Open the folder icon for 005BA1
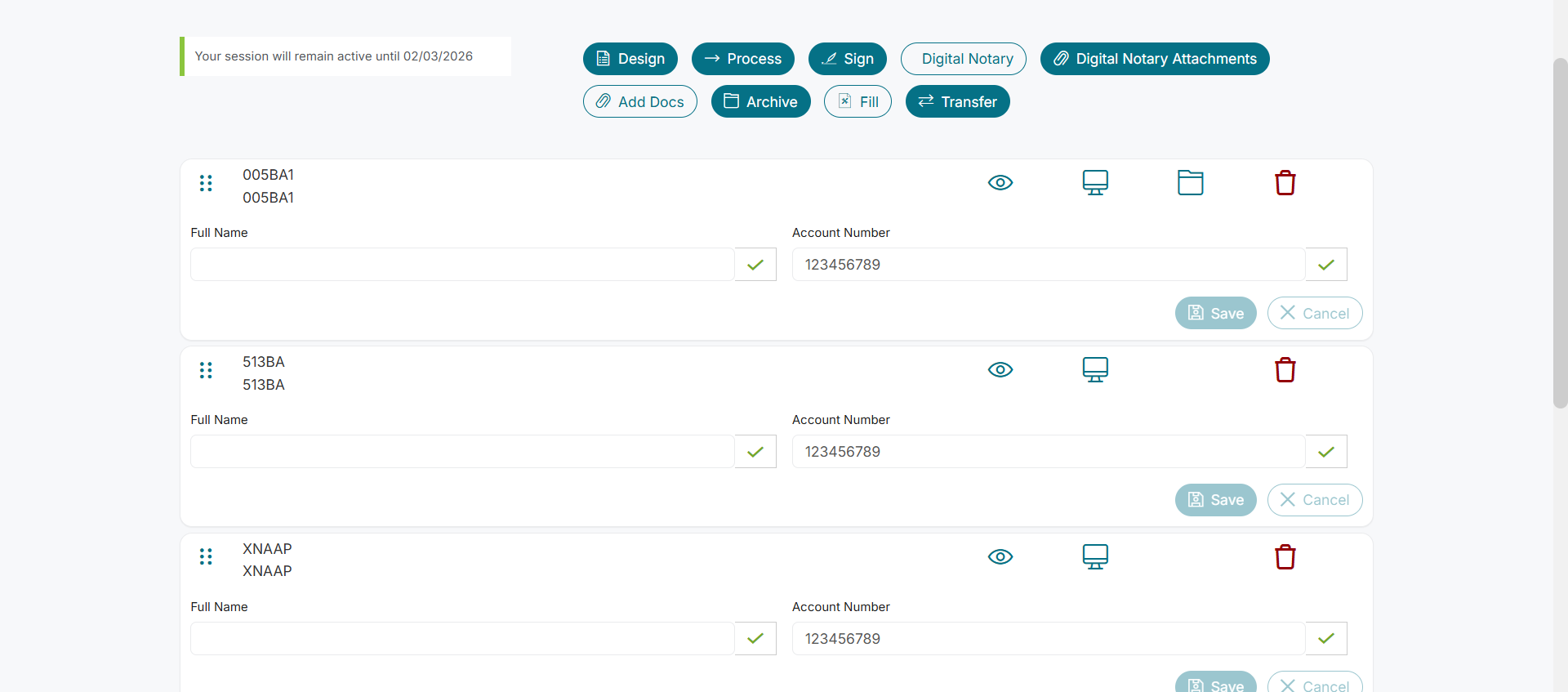 click(1190, 183)
